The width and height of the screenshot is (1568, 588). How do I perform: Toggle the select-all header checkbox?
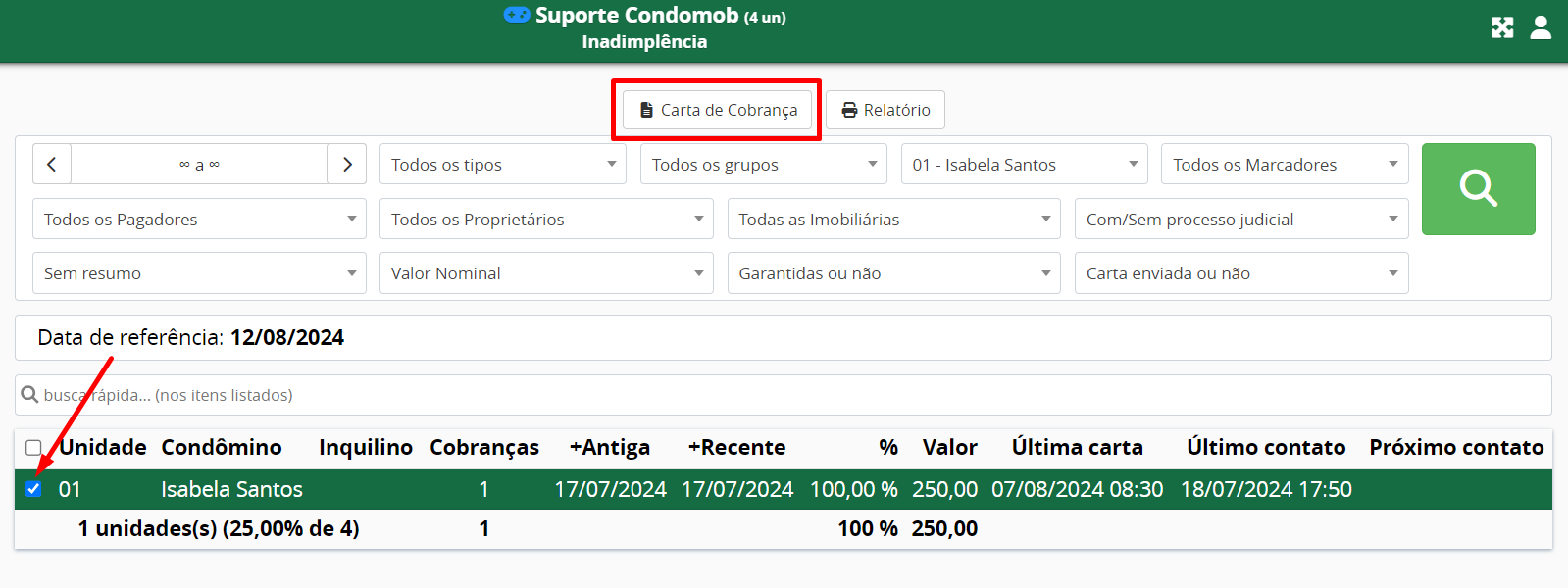(33, 448)
